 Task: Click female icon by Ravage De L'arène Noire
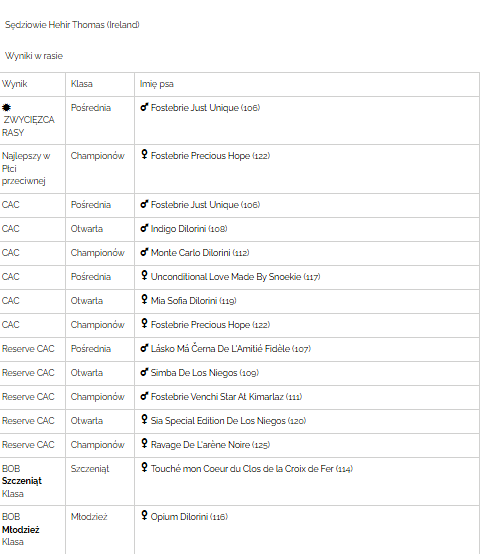click(x=144, y=443)
